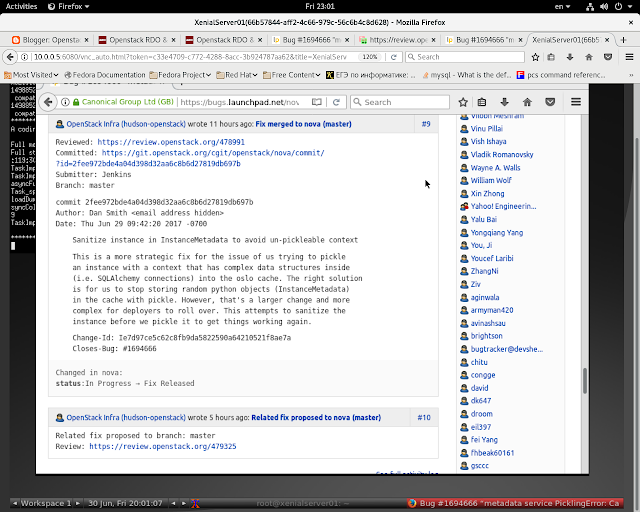640x512 pixels.
Task: Click inner browser Pocket icon
Action: 550,102
